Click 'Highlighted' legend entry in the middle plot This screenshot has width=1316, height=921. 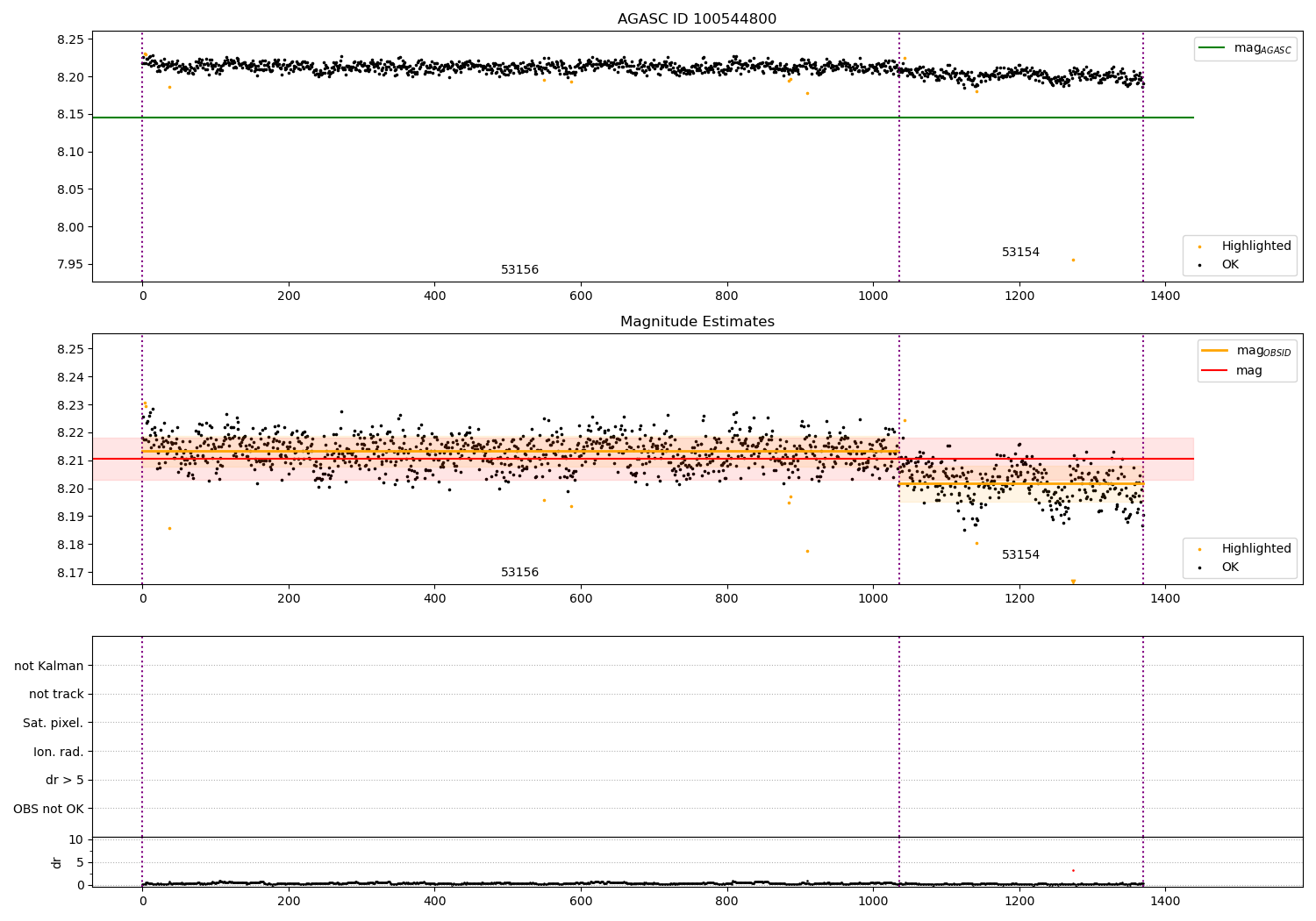coord(1246,549)
